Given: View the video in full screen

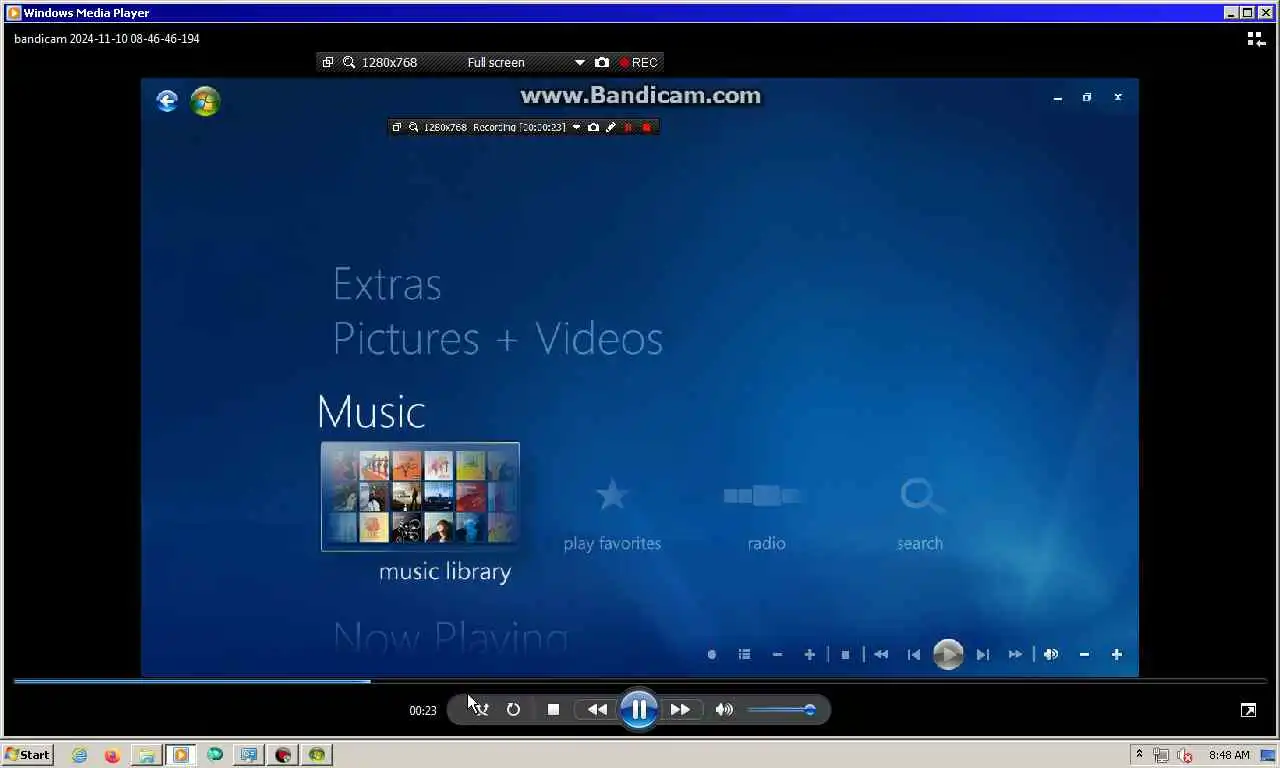Looking at the screenshot, I should (x=1248, y=710).
